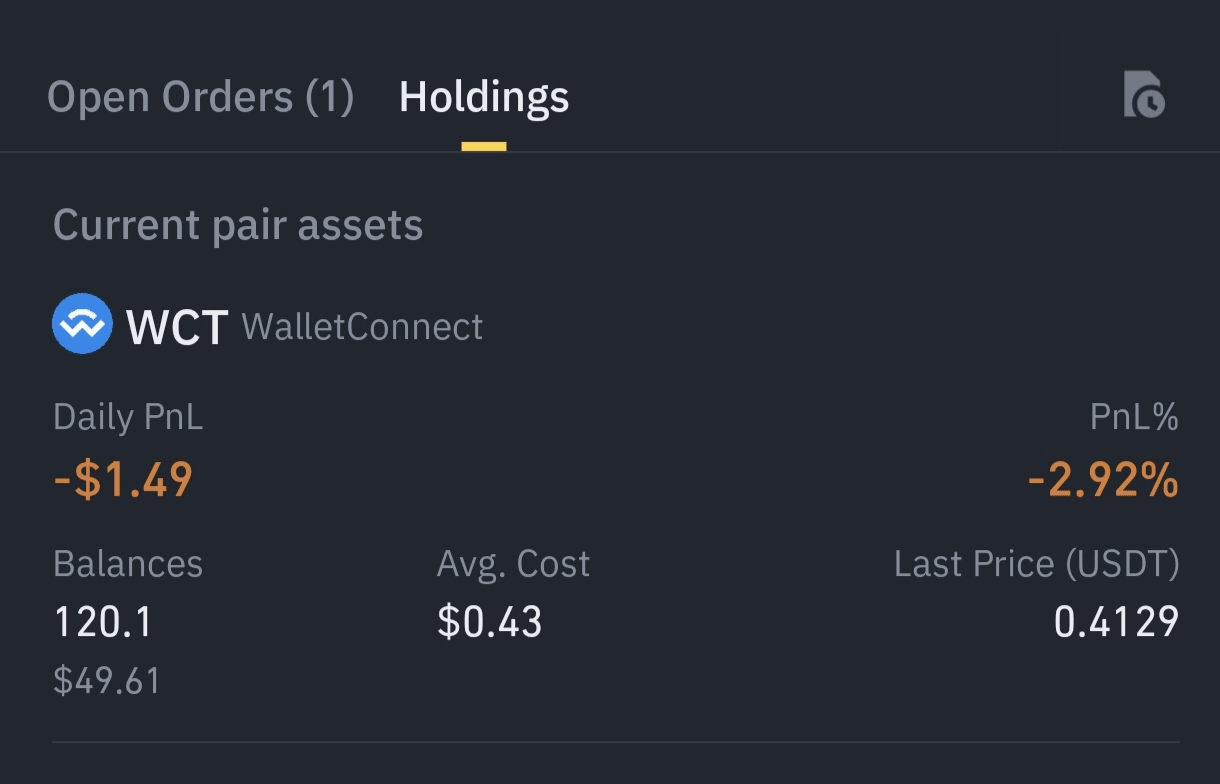Click the -2.92% PnL percentage value
This screenshot has height=784, width=1220.
1103,482
